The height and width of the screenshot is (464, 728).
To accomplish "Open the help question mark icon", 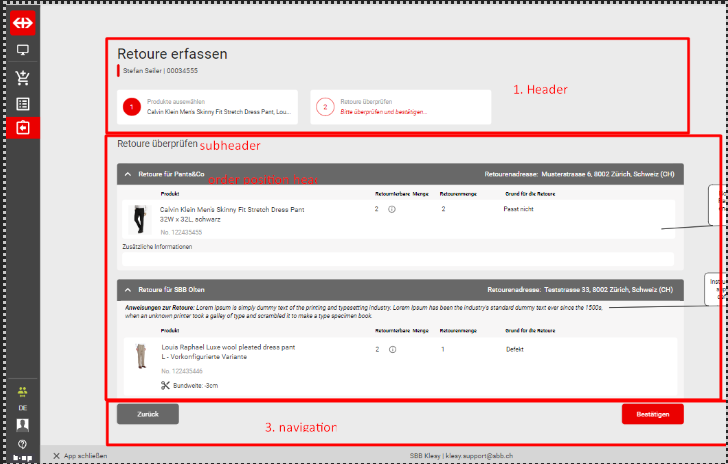I will [x=22, y=443].
